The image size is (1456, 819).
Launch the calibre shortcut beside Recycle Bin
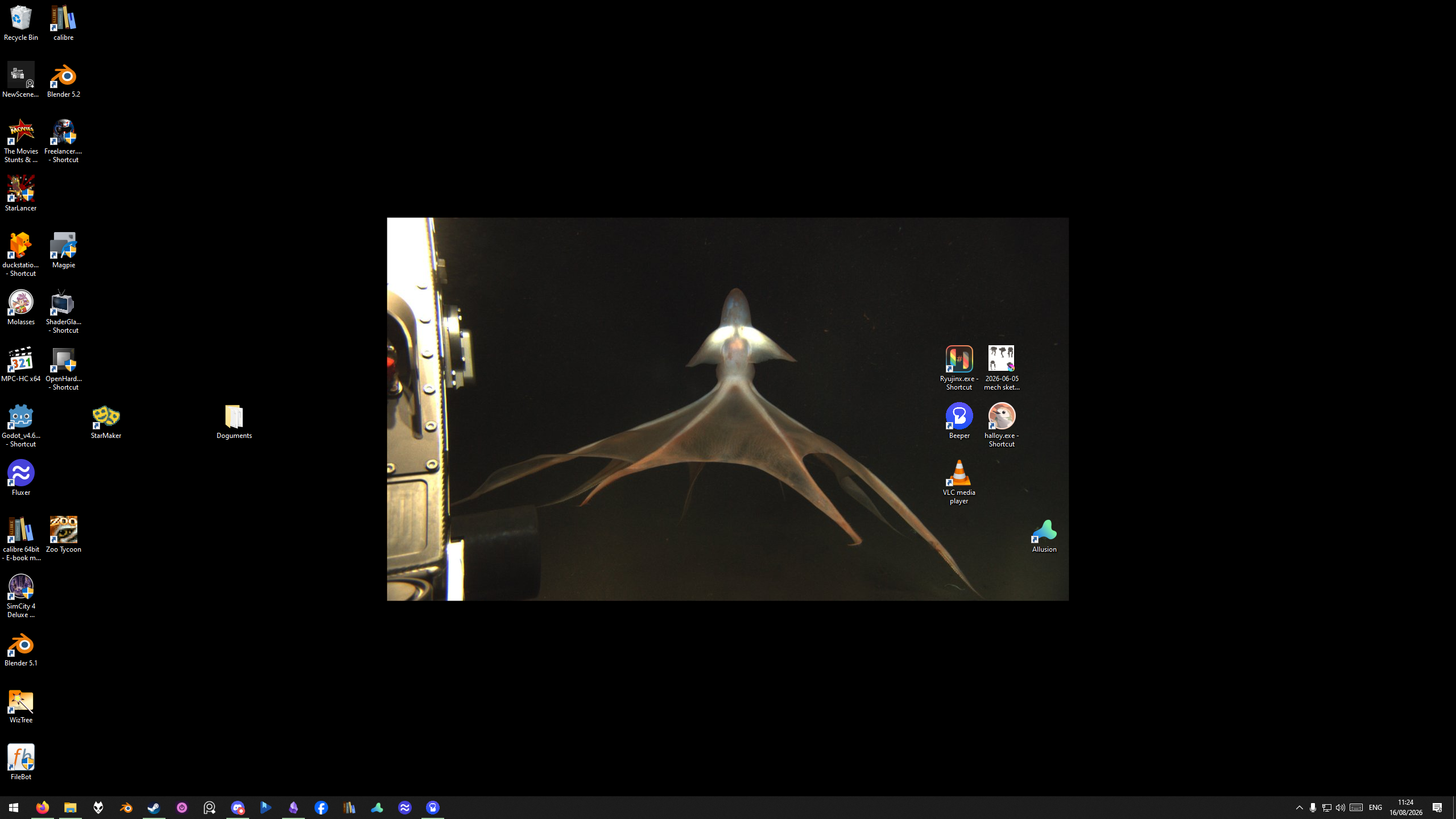pos(63,23)
